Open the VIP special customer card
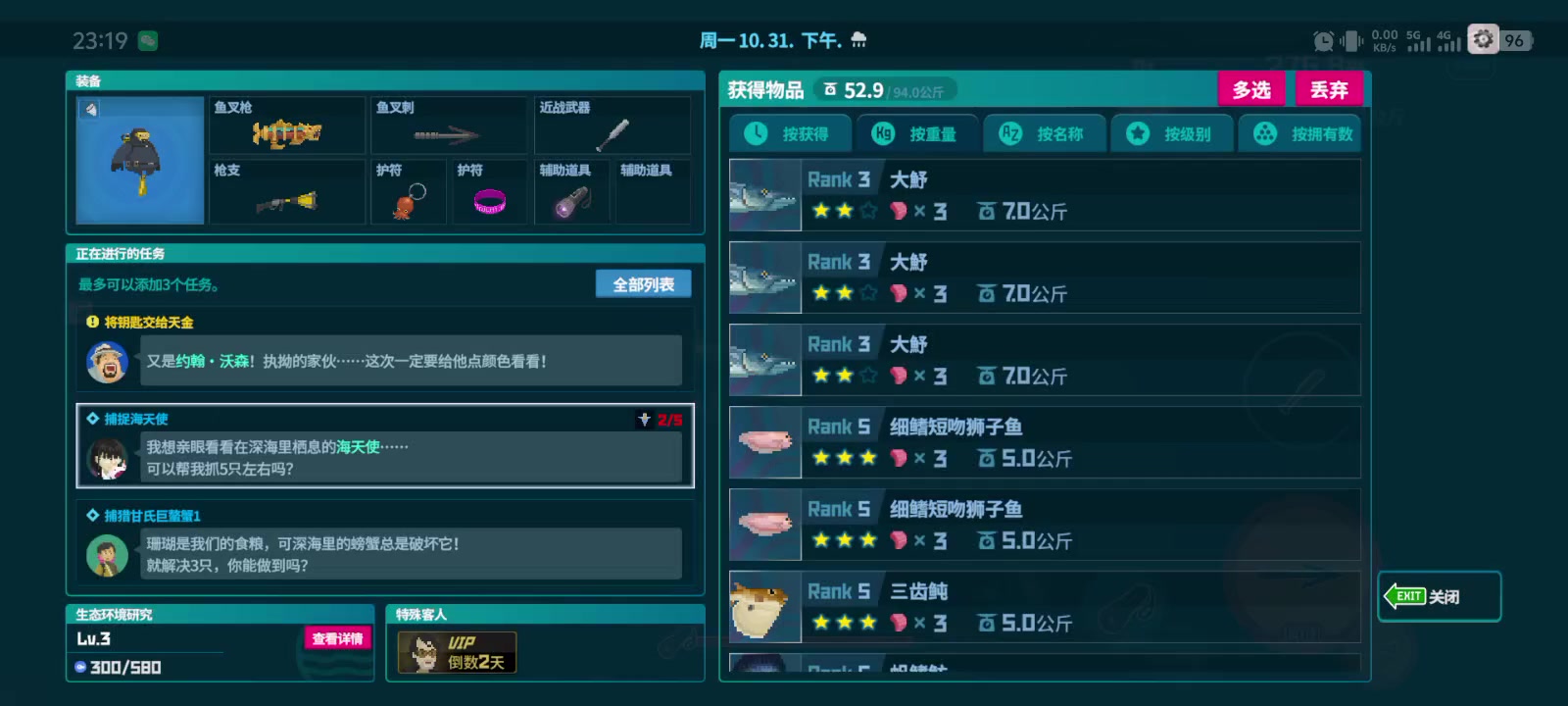Viewport: 1568px width, 706px height. click(457, 652)
